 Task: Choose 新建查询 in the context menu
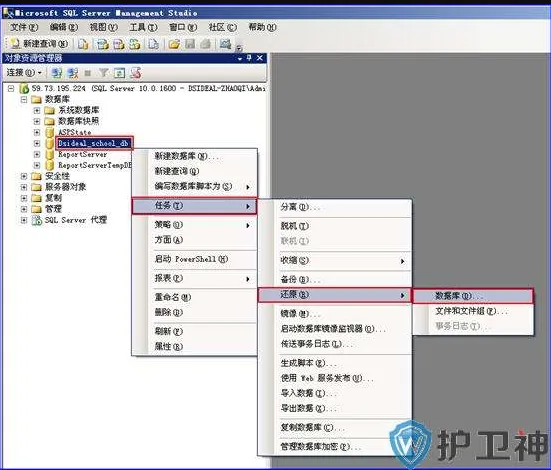pyautogui.click(x=195, y=171)
